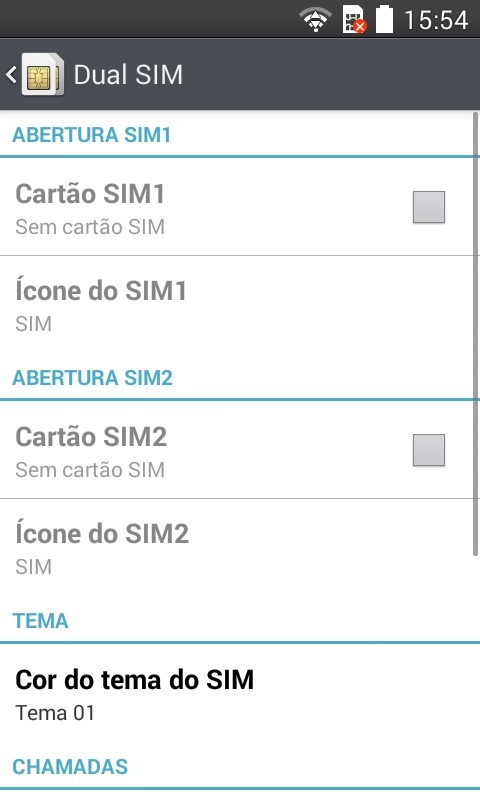Click the vertical scrollbar on right edge
Viewport: 480px width, 800px height.
(x=476, y=334)
